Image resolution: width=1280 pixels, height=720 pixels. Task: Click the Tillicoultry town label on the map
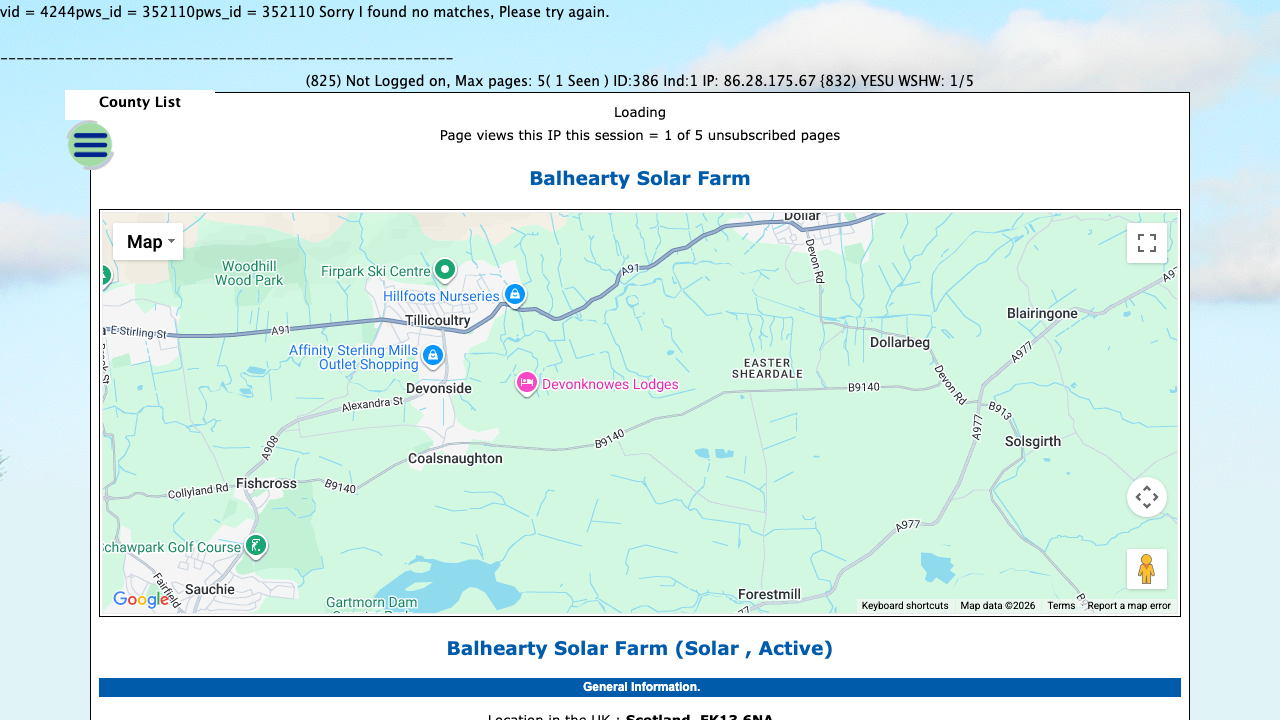437,320
